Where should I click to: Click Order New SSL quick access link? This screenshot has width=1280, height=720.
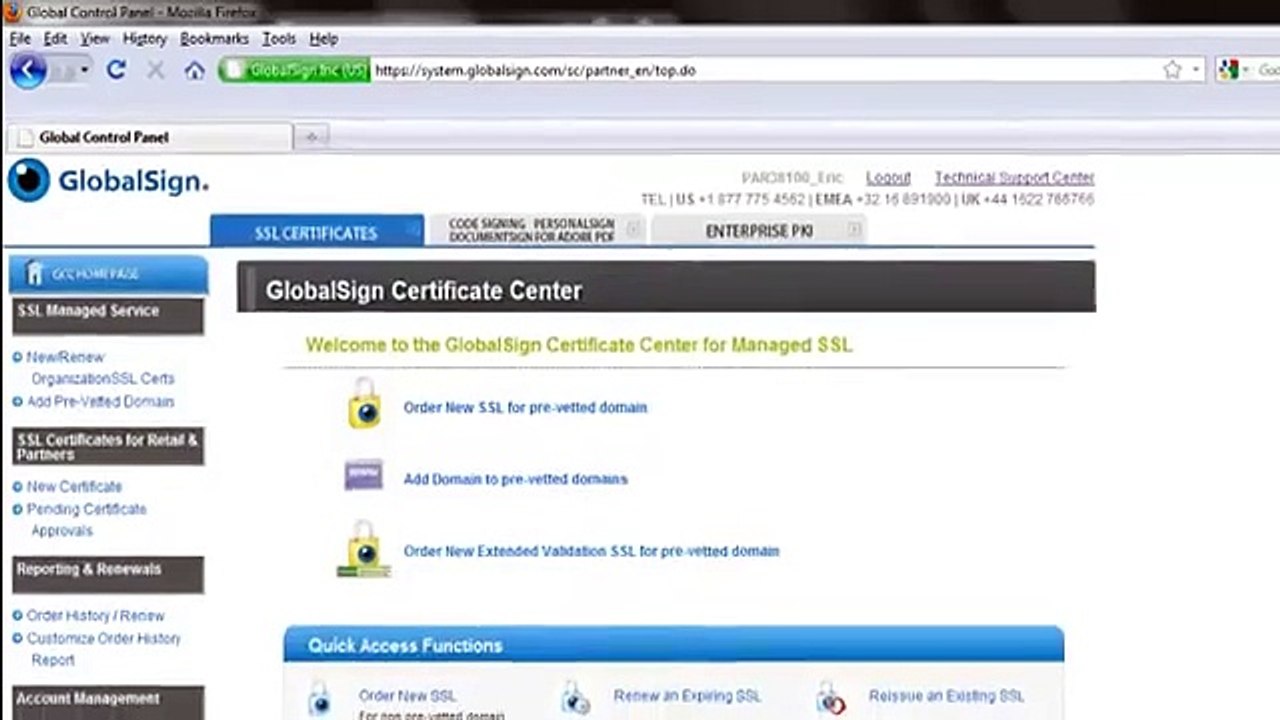(407, 696)
